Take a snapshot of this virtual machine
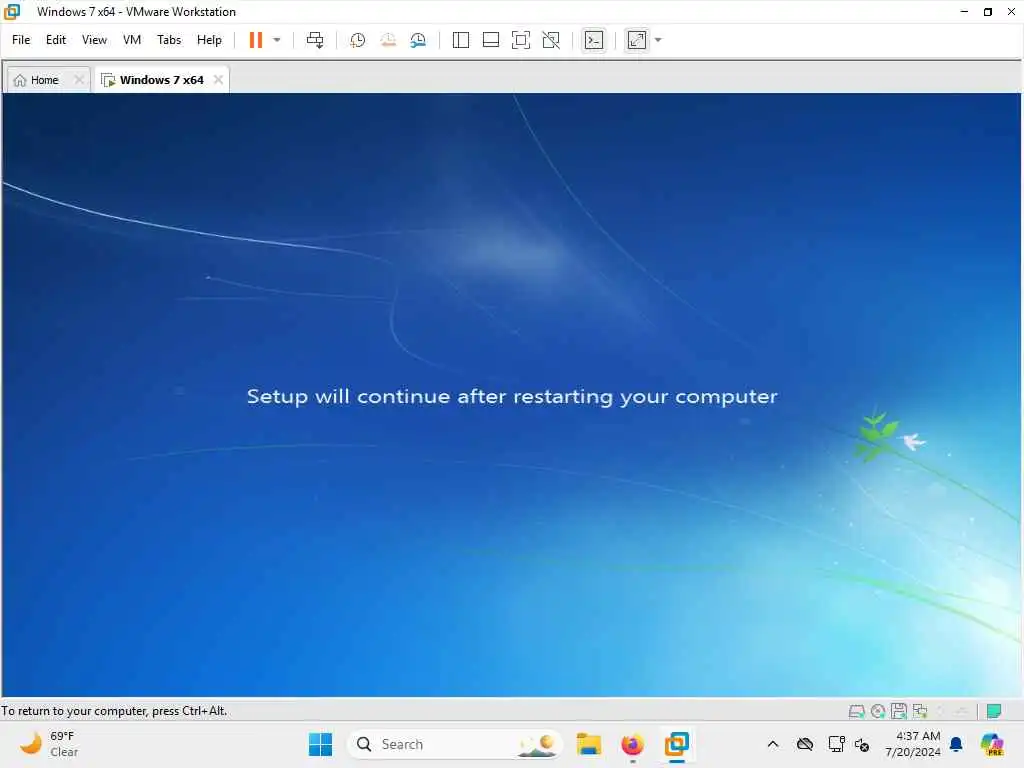1024x768 pixels. click(357, 40)
